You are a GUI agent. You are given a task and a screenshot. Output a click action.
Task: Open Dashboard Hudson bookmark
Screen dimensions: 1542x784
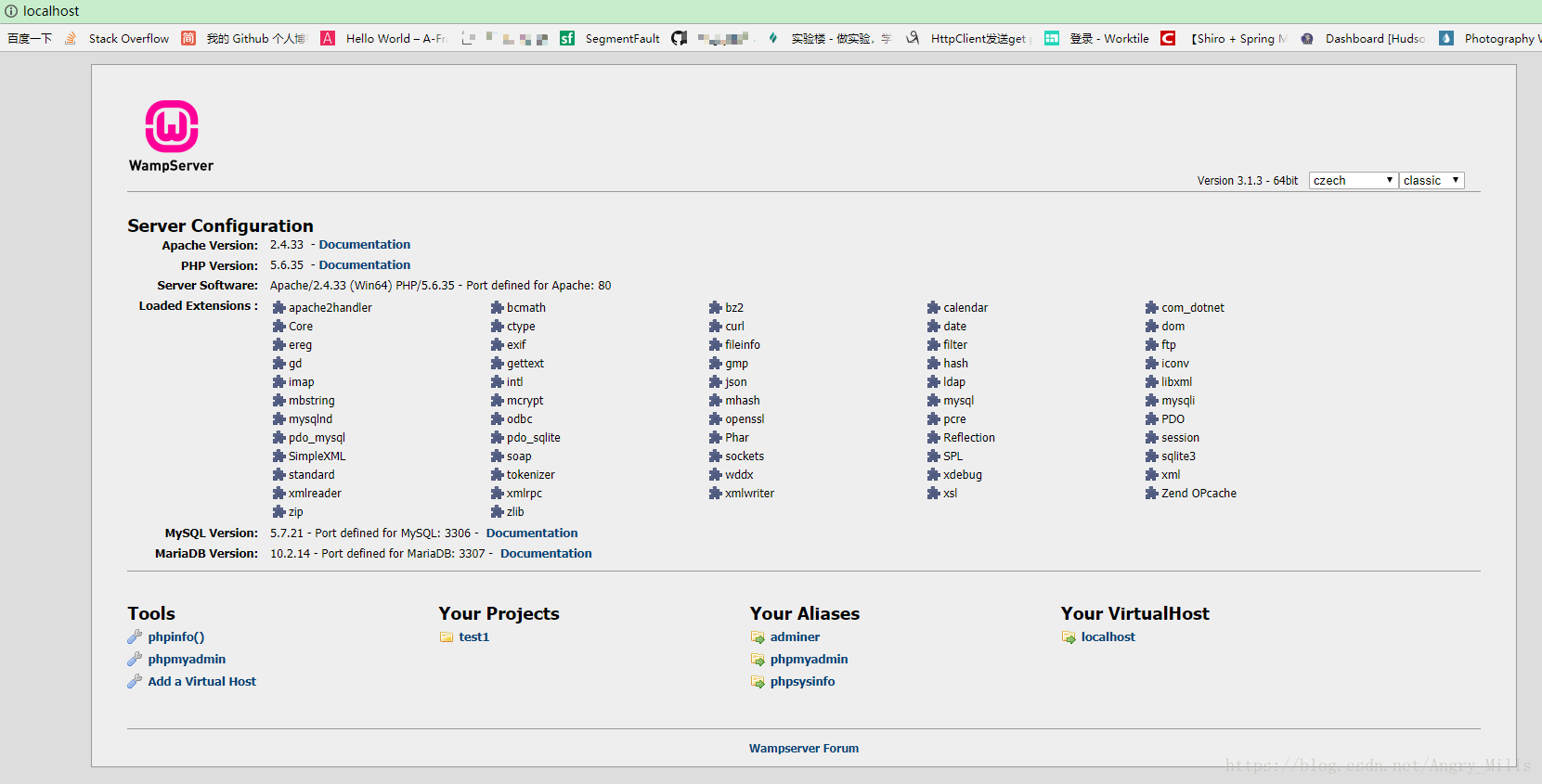tap(1362, 38)
